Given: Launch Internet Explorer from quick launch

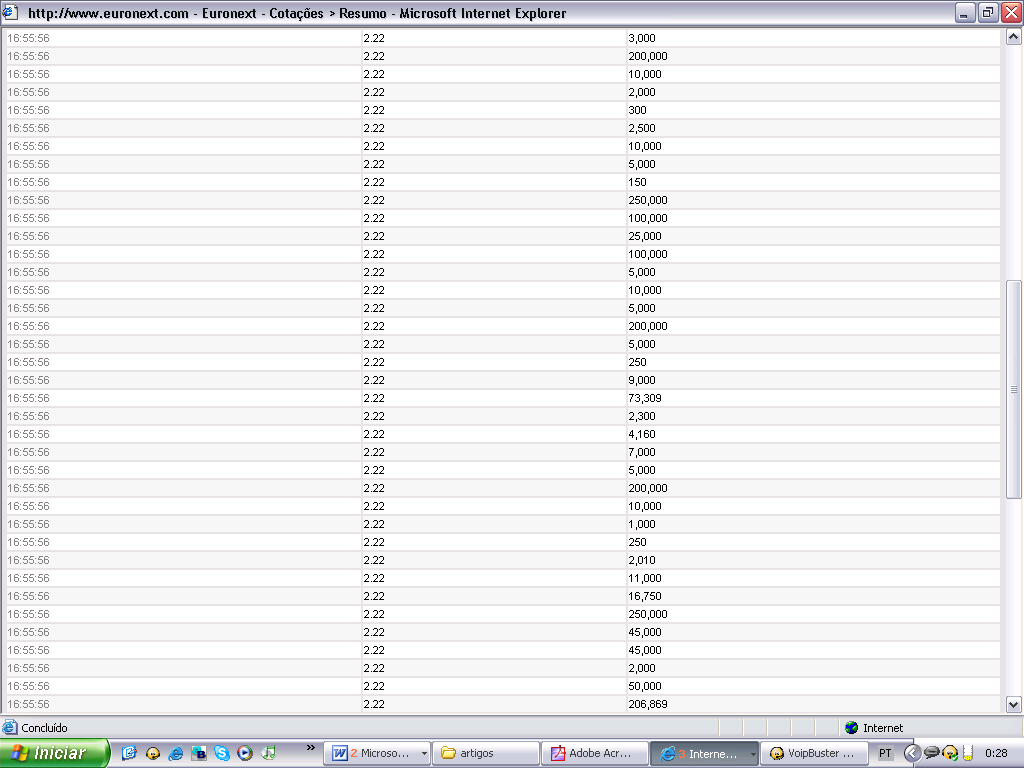Looking at the screenshot, I should point(175,753).
